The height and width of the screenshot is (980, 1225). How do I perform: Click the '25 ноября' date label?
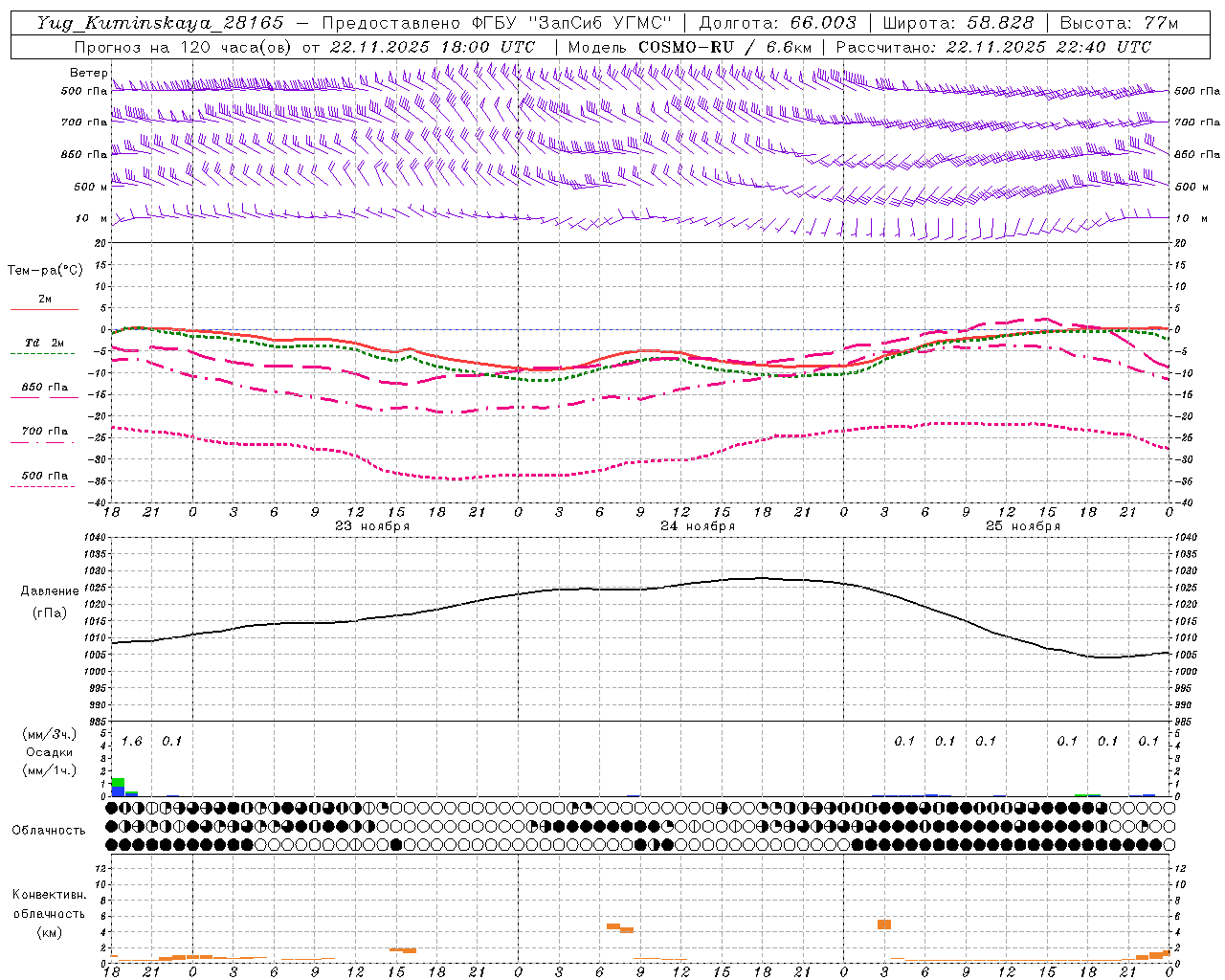click(1023, 526)
